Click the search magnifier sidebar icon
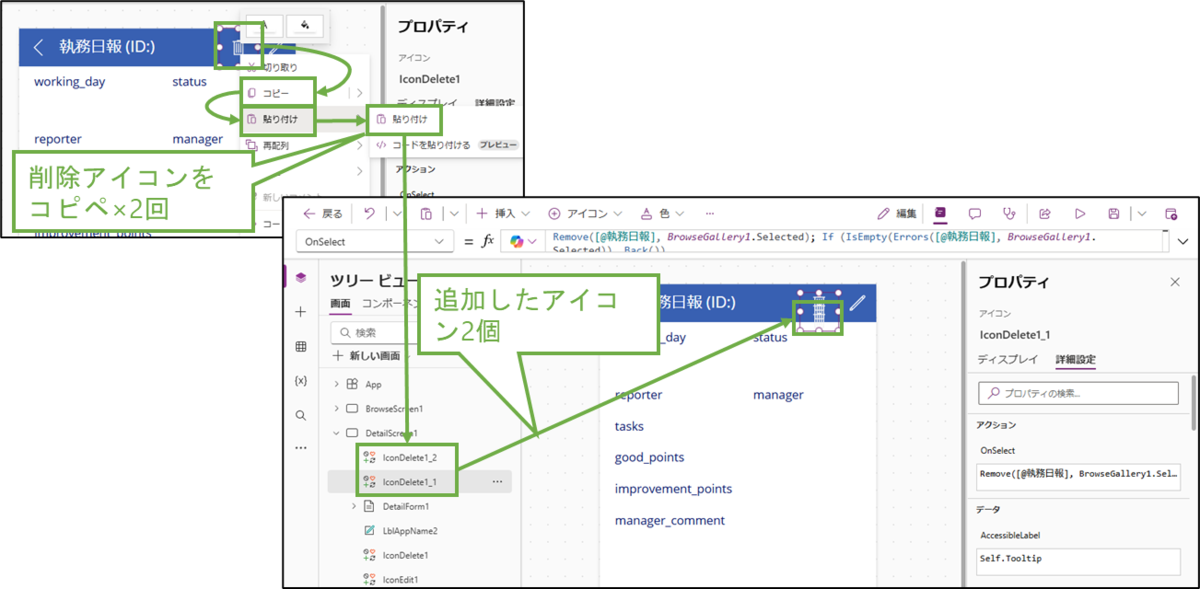 coord(300,415)
